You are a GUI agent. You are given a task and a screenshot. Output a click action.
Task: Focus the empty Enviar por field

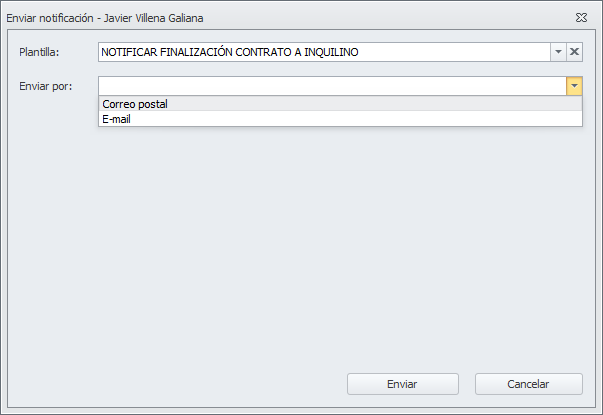[330, 86]
